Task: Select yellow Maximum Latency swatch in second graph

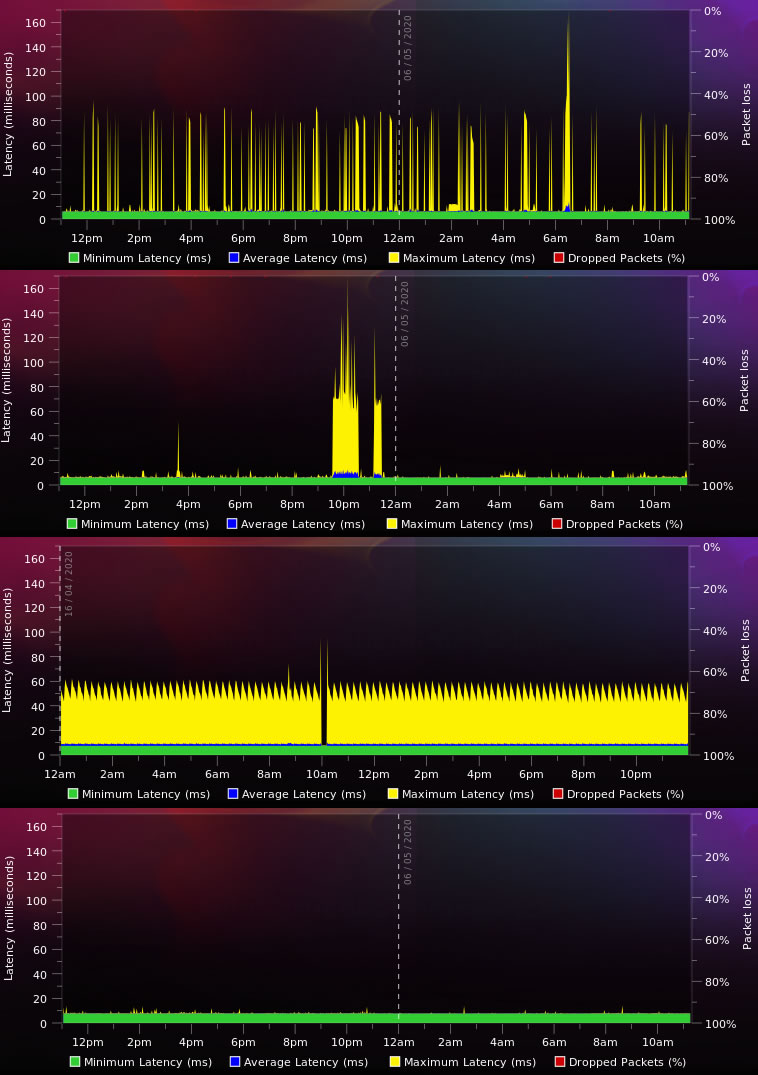Action: click(392, 524)
